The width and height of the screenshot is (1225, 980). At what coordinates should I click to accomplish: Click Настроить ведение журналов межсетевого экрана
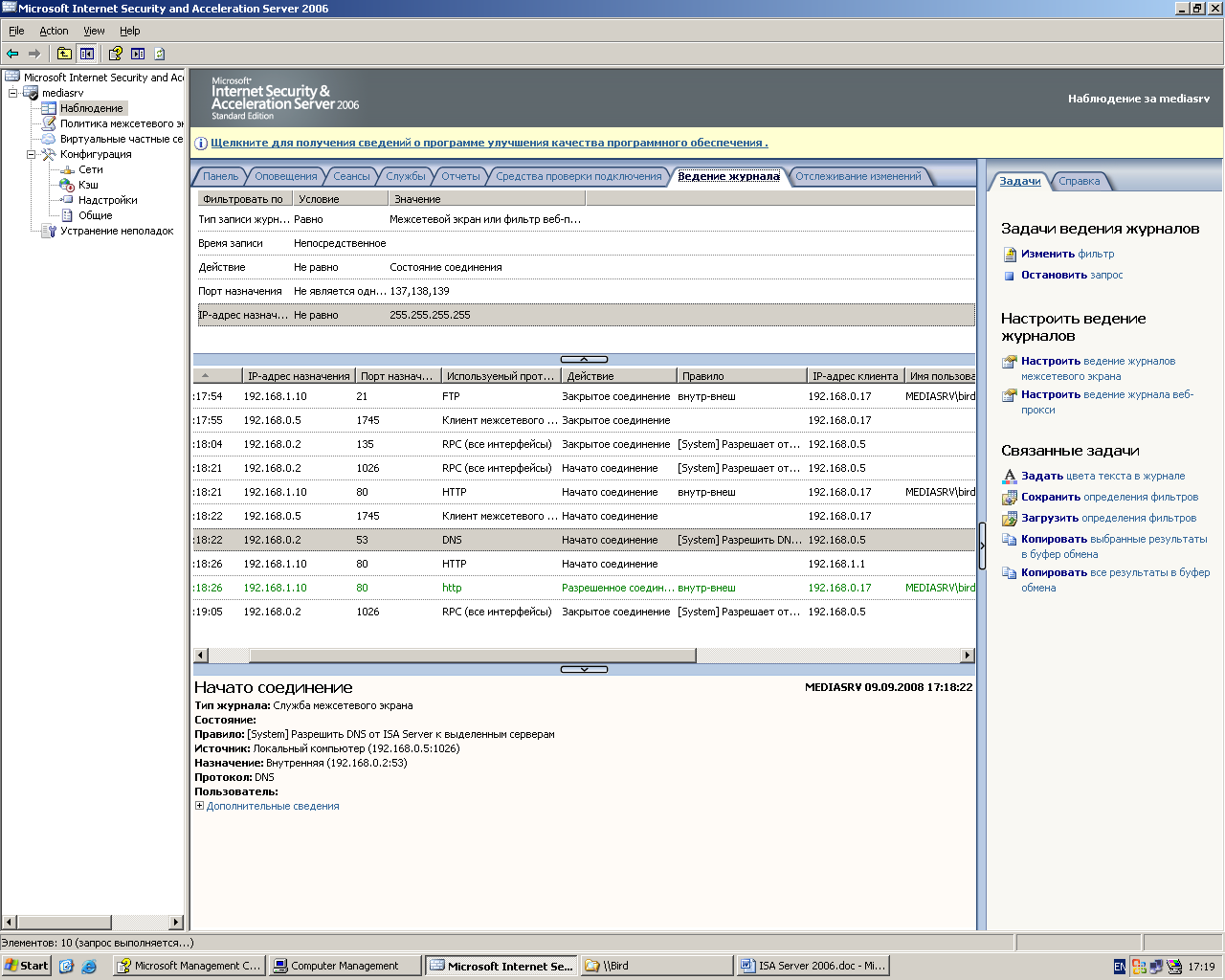click(x=1098, y=368)
